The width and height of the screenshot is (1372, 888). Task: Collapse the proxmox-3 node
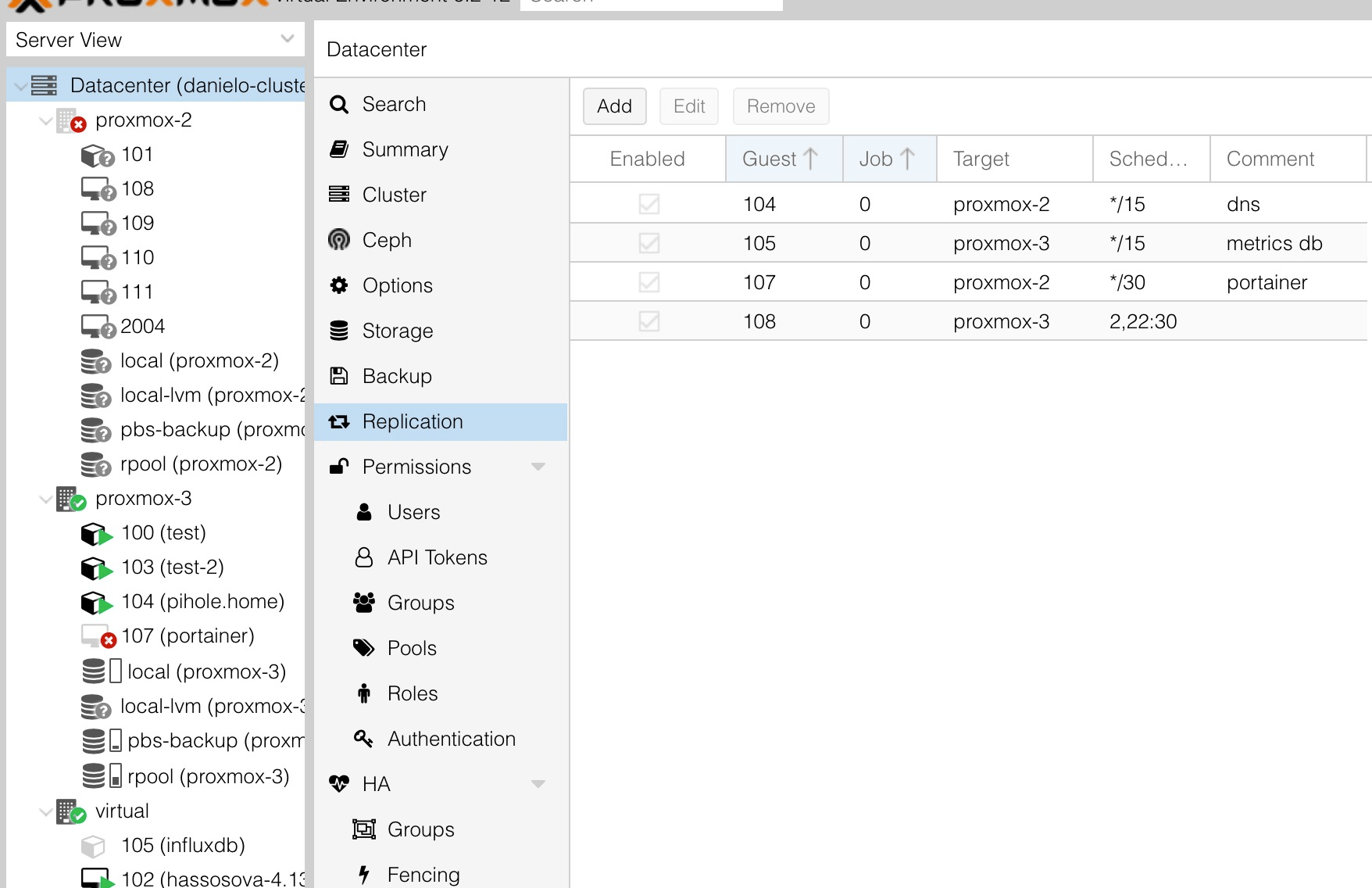tap(46, 499)
